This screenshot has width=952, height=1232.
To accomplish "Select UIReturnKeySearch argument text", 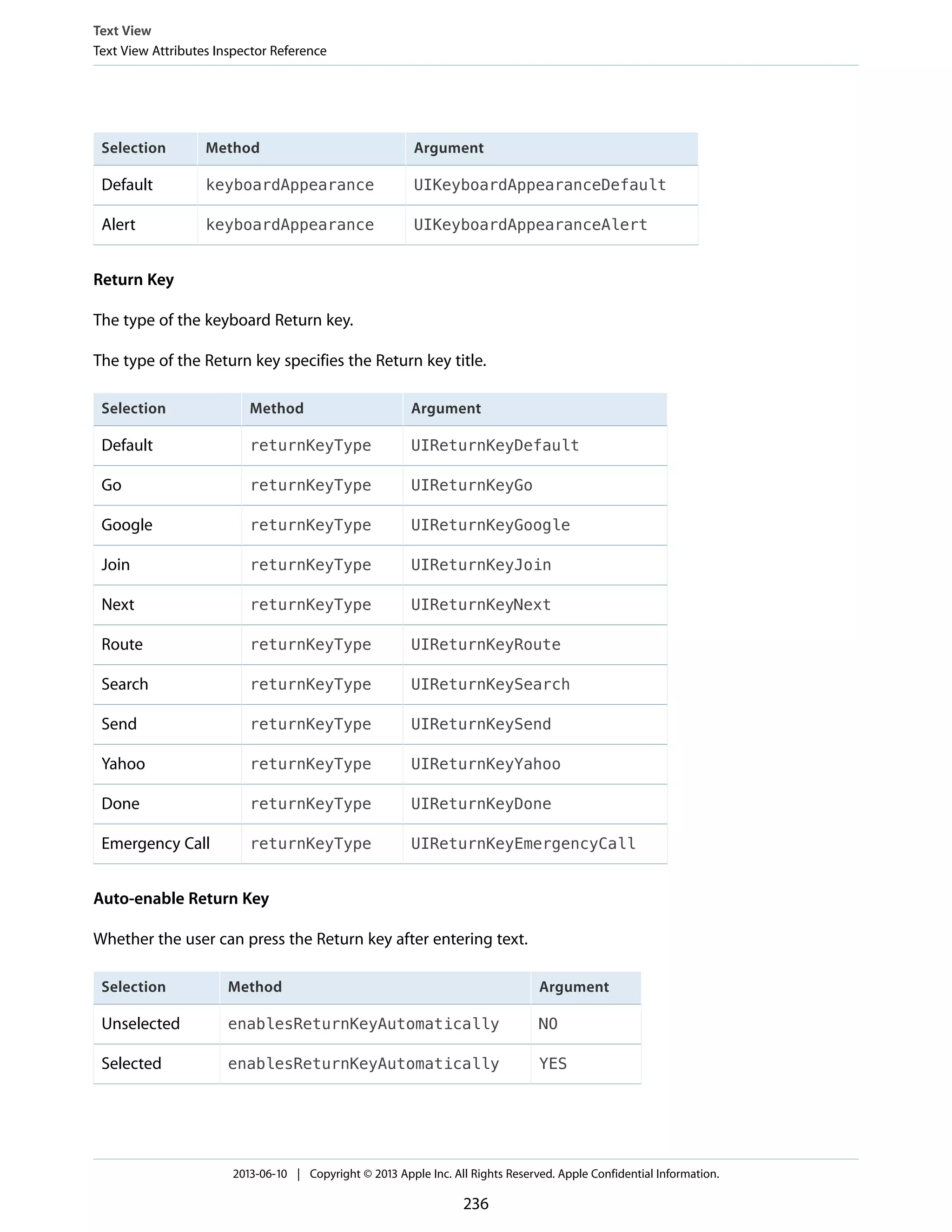I will click(489, 684).
